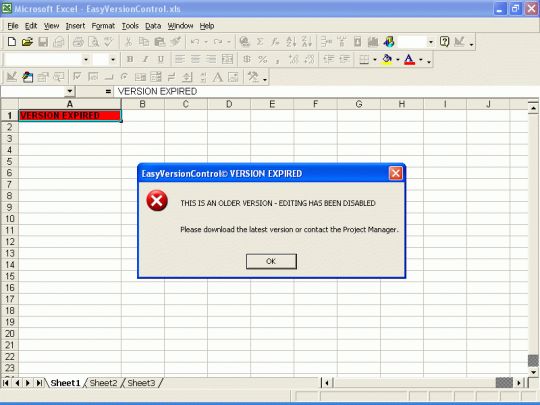This screenshot has height=405, width=540.
Task: Expand the Borders dropdown arrow
Action: 375,60
